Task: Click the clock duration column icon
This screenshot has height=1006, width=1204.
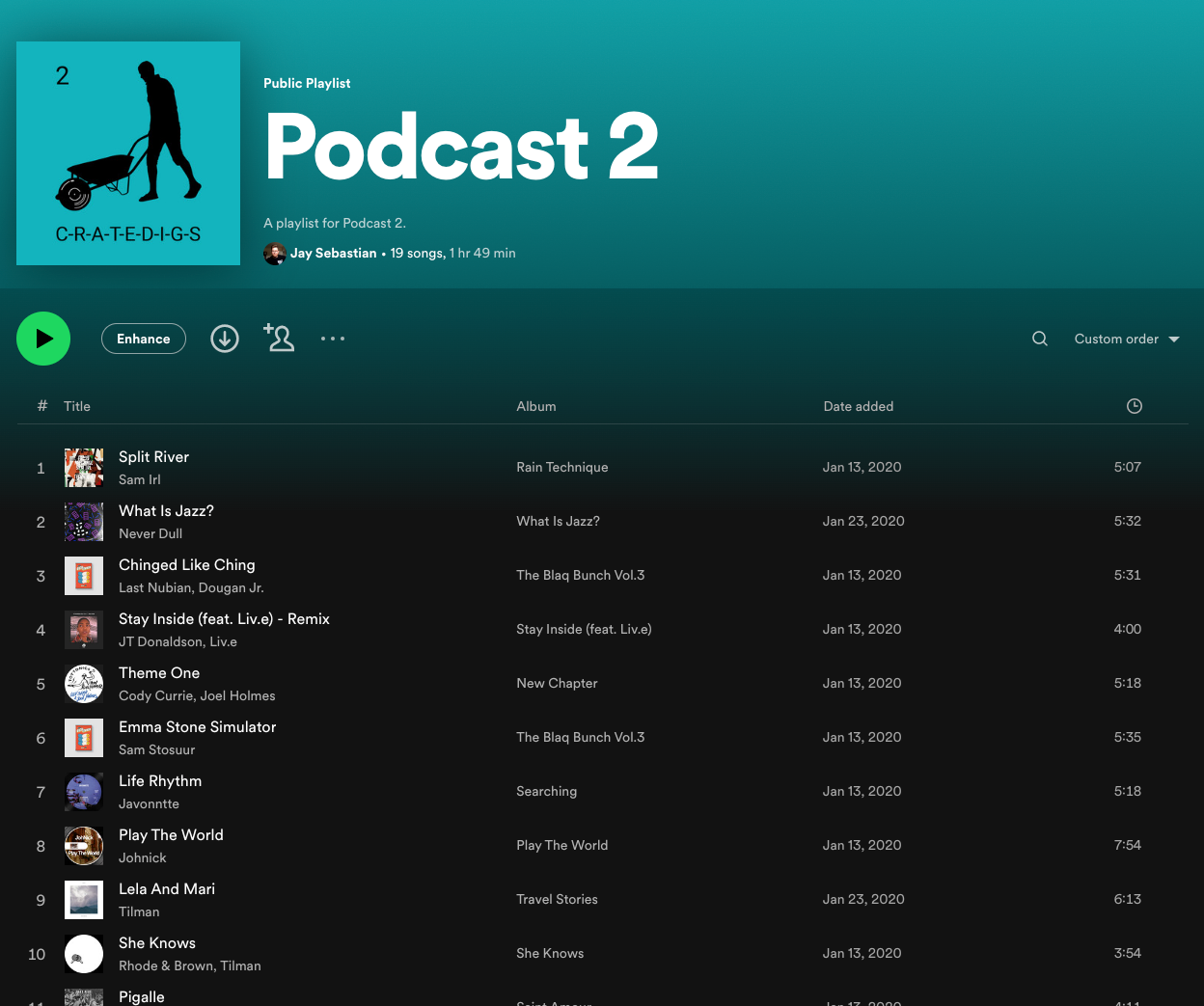Action: [x=1135, y=406]
